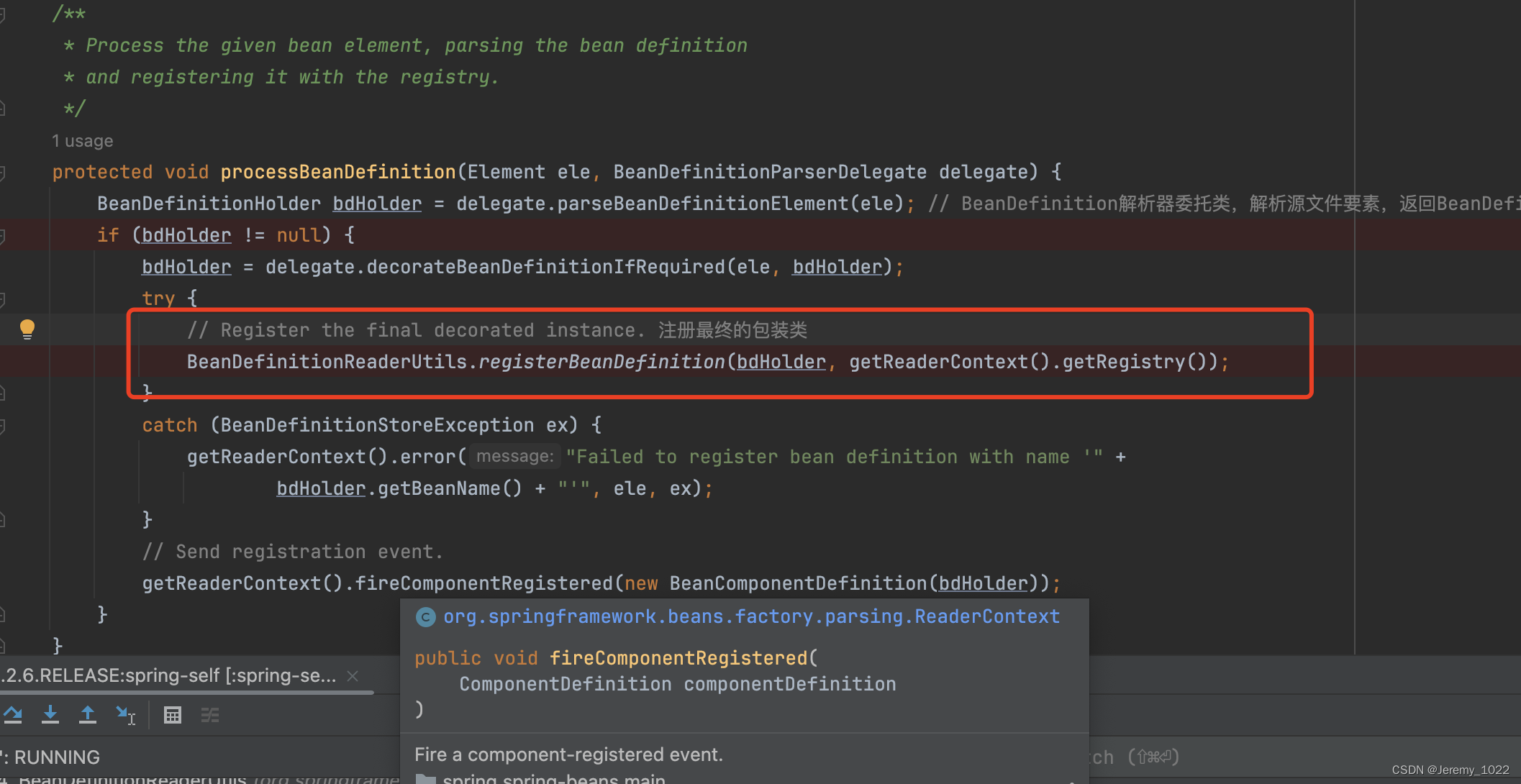Viewport: 1521px width, 784px height.
Task: Click the '// Send registration event.' comment
Action: tap(293, 552)
